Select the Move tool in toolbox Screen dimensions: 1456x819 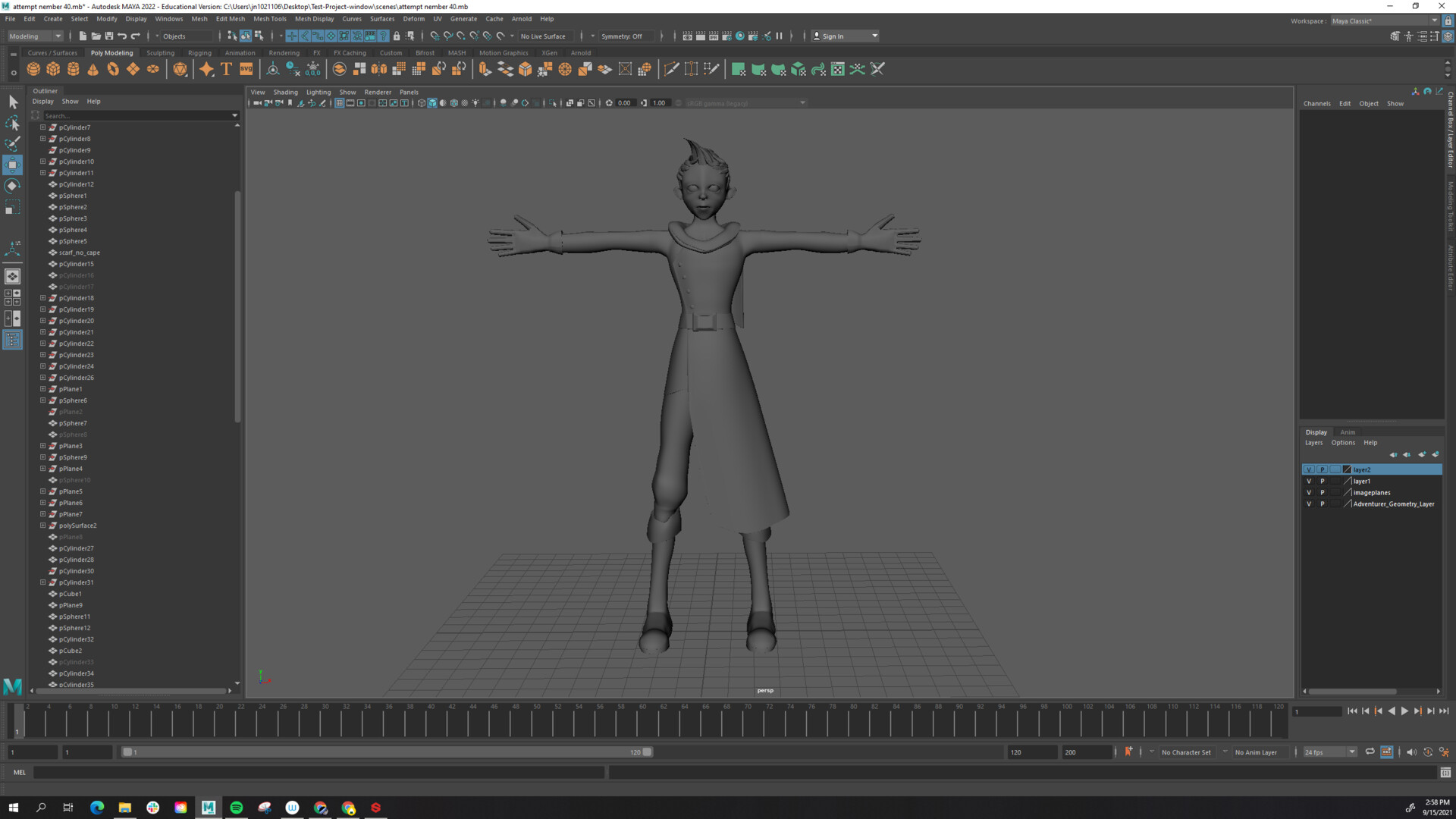(12, 165)
